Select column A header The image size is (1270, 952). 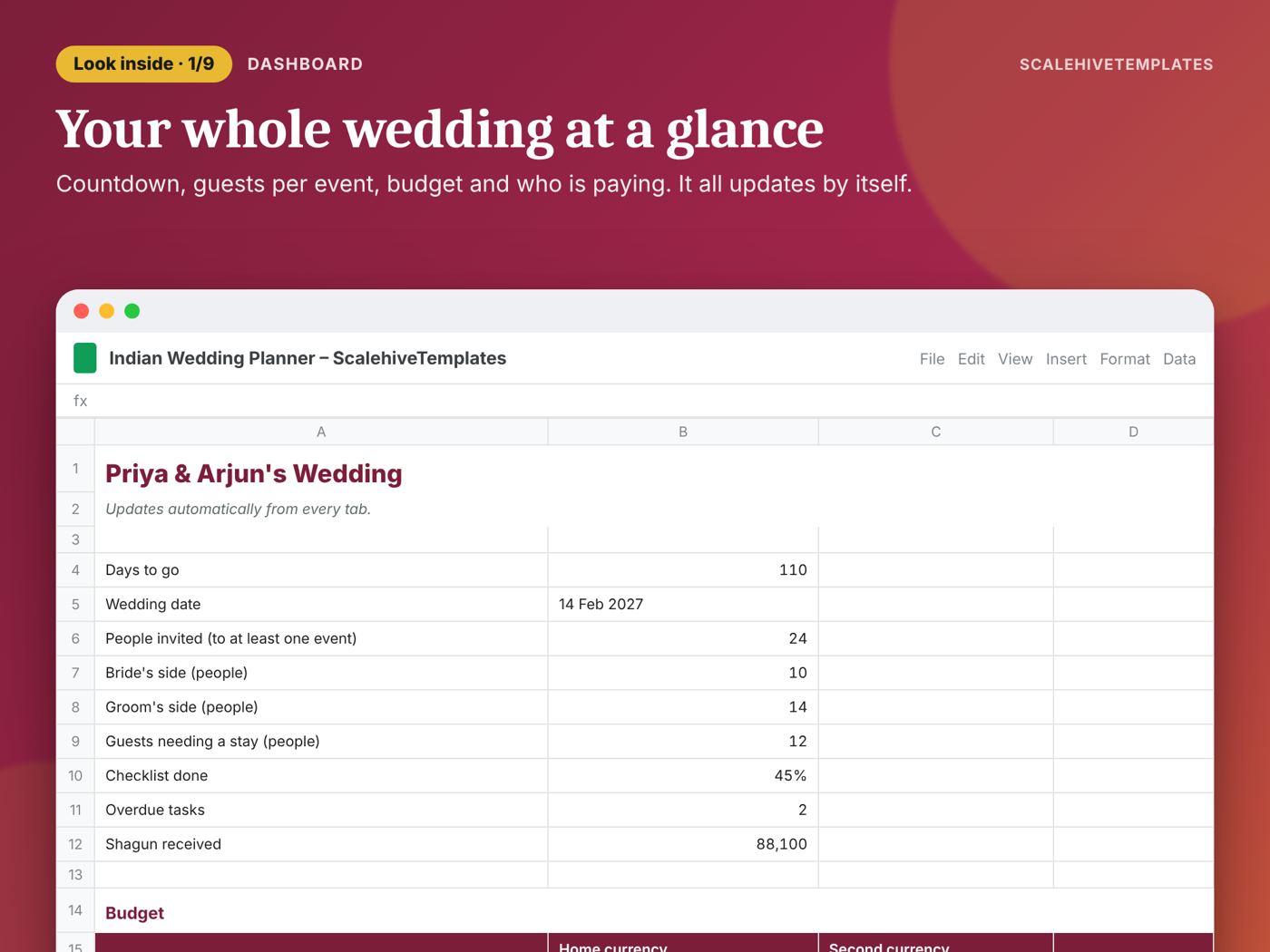[x=321, y=432]
